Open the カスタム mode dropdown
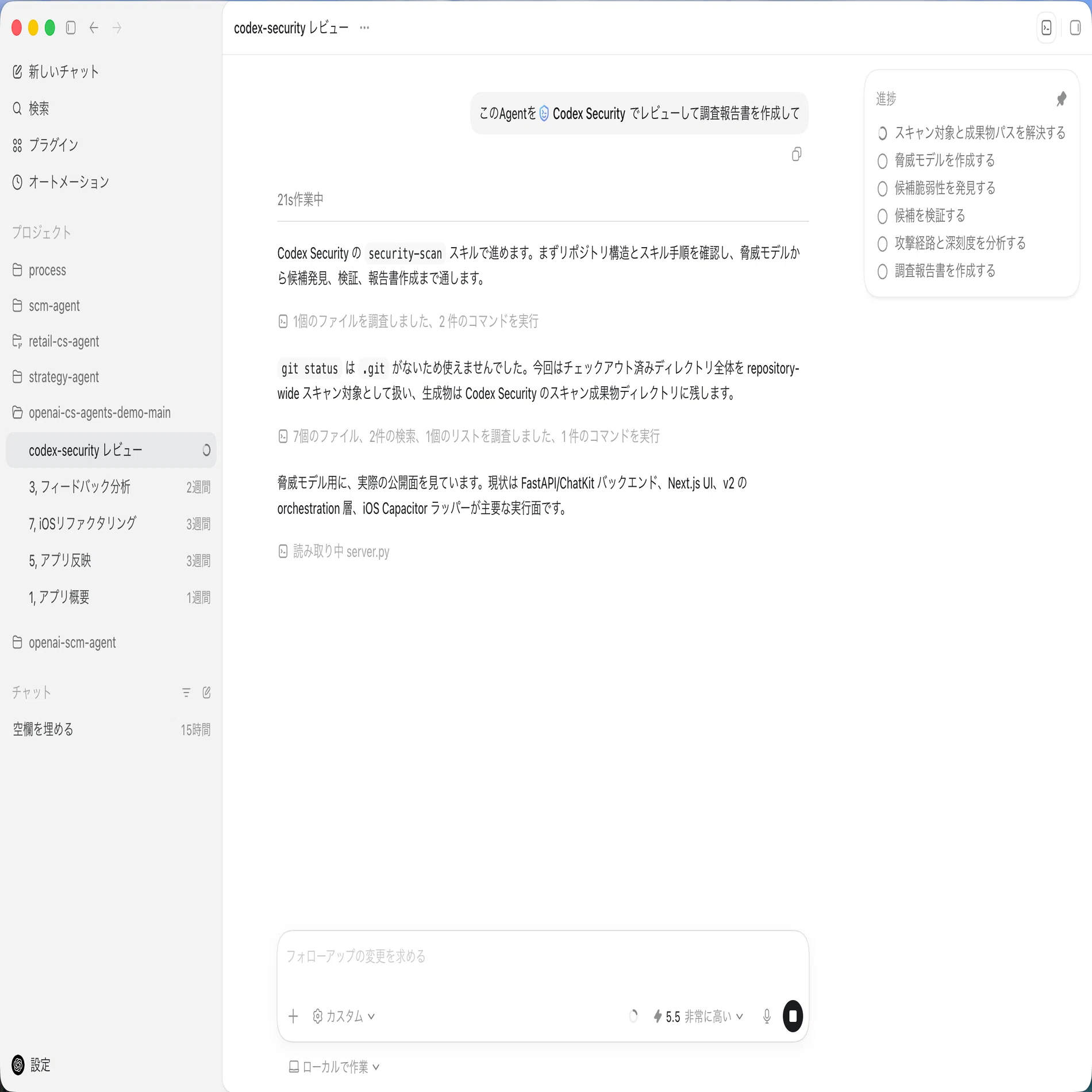 coord(344,1016)
